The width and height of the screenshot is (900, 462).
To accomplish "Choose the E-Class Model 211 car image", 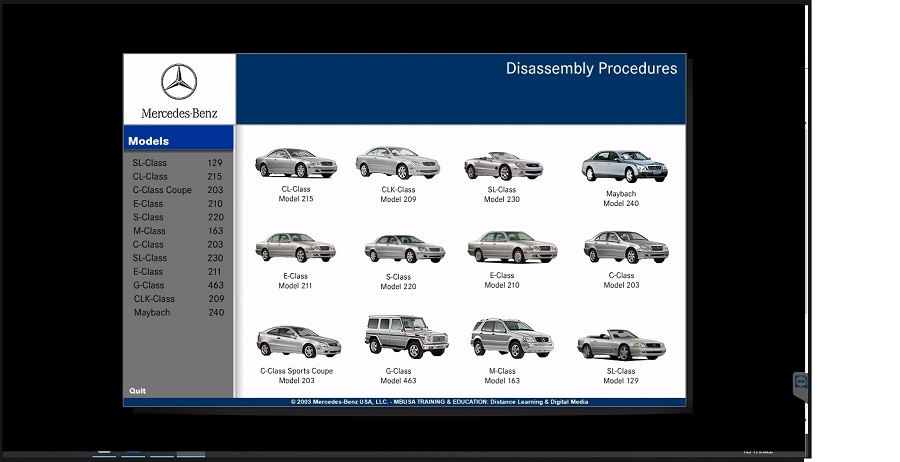I will click(x=296, y=247).
